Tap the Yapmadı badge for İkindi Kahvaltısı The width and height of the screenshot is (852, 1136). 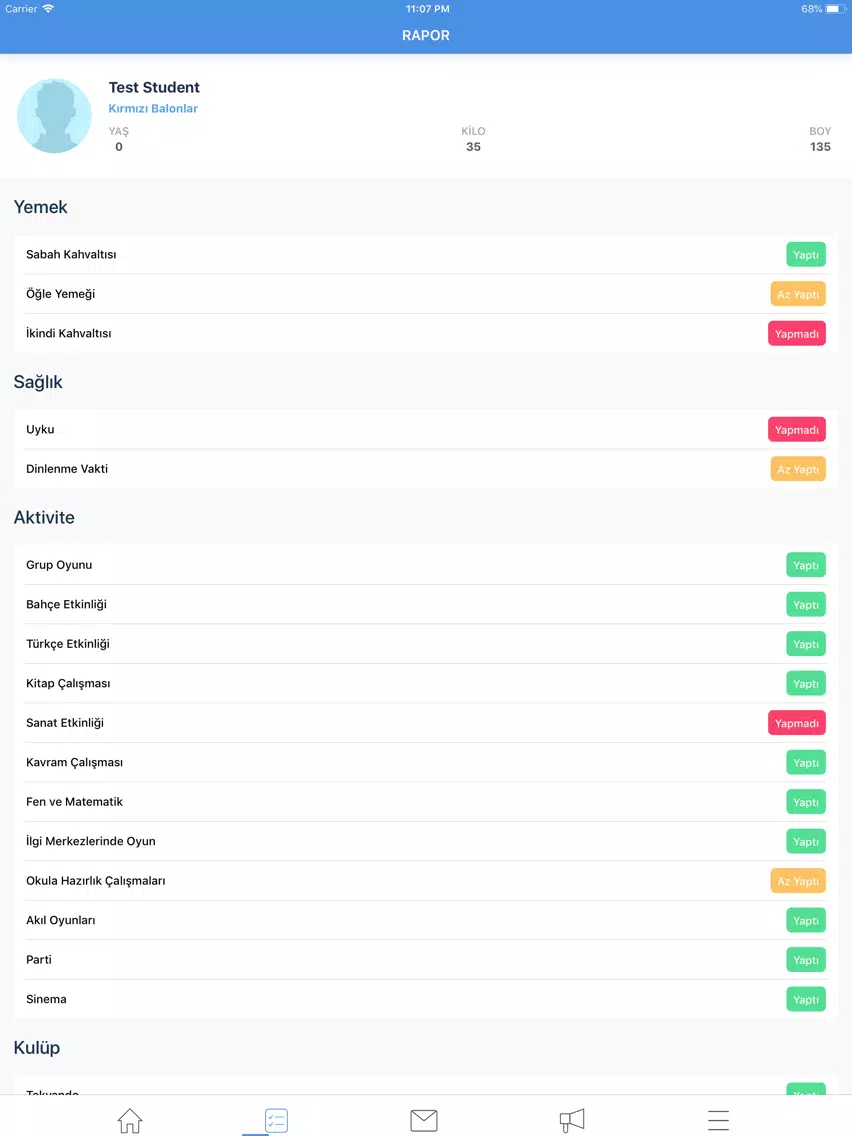point(796,333)
